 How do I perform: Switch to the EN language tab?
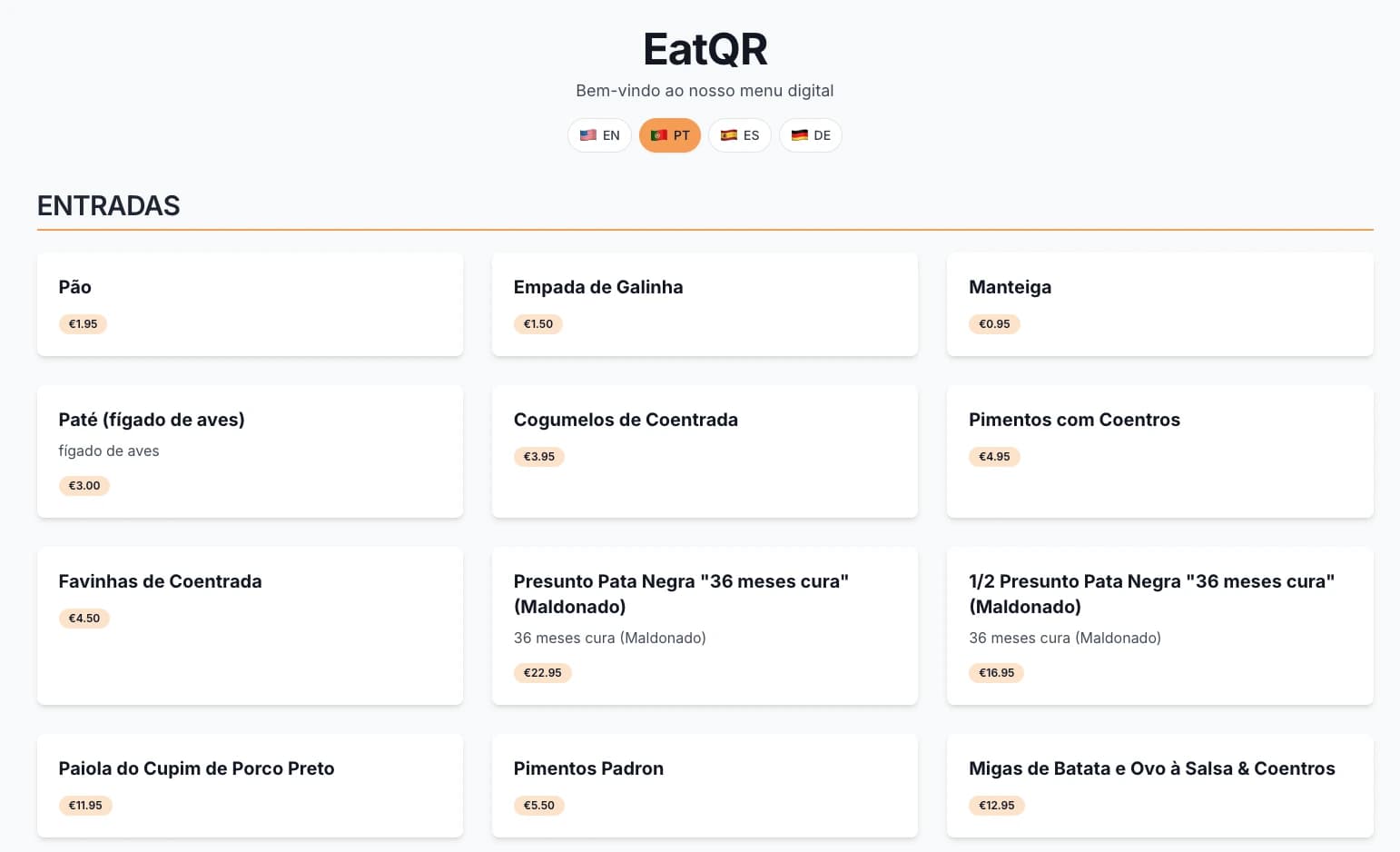click(x=599, y=134)
